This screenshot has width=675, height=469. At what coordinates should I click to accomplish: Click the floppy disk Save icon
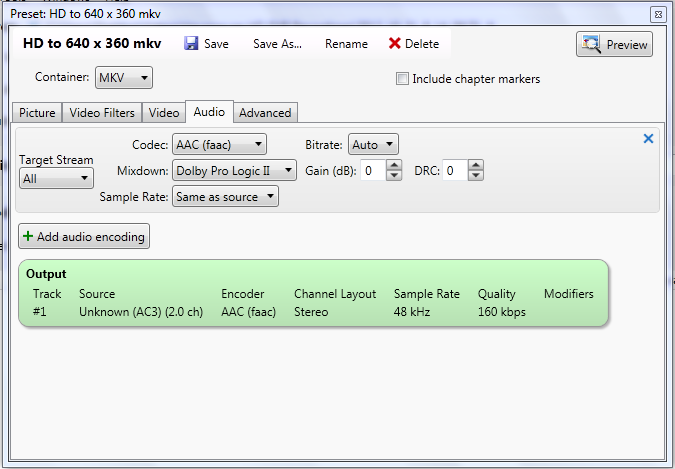coord(191,43)
